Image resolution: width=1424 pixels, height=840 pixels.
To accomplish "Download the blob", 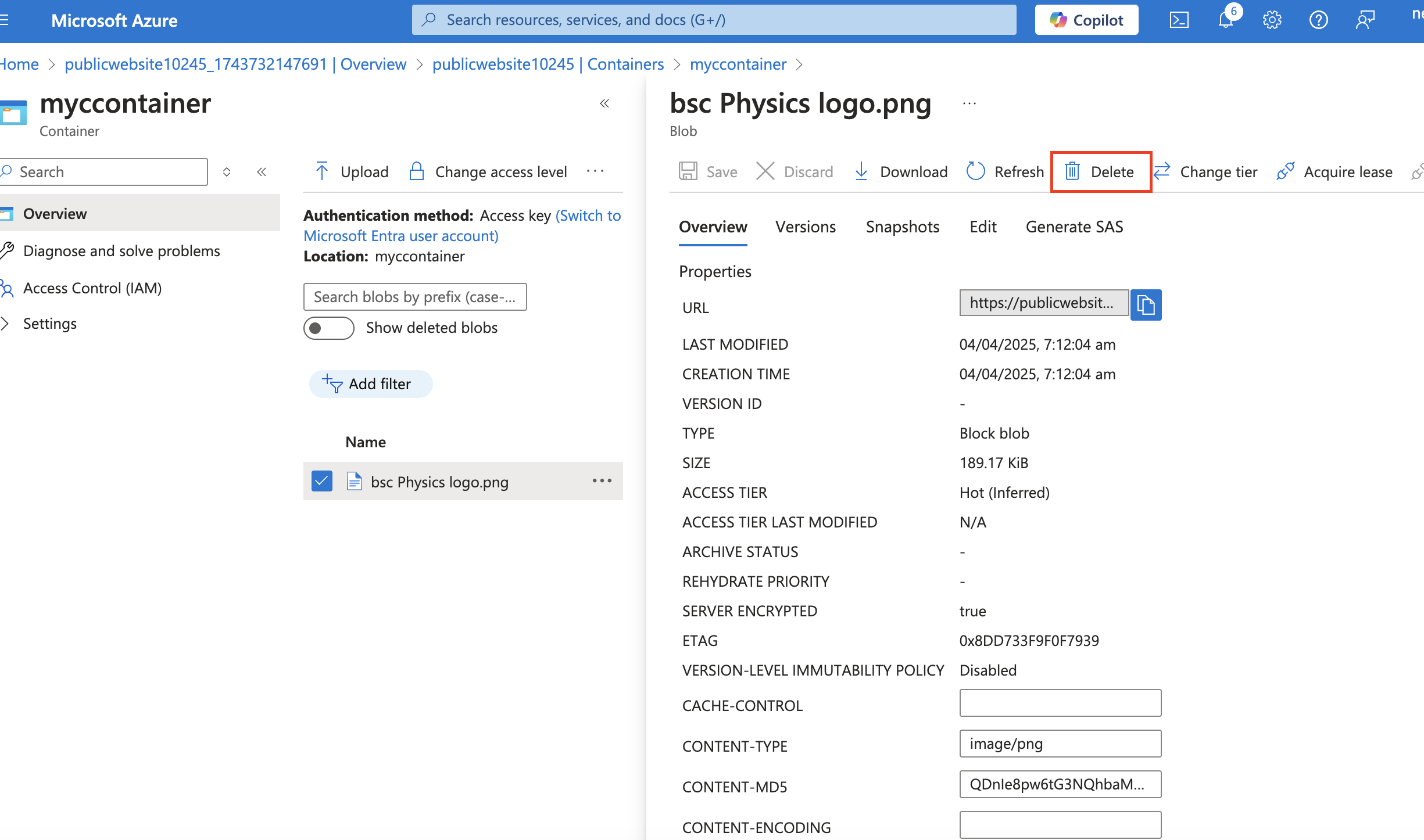I will coord(901,172).
